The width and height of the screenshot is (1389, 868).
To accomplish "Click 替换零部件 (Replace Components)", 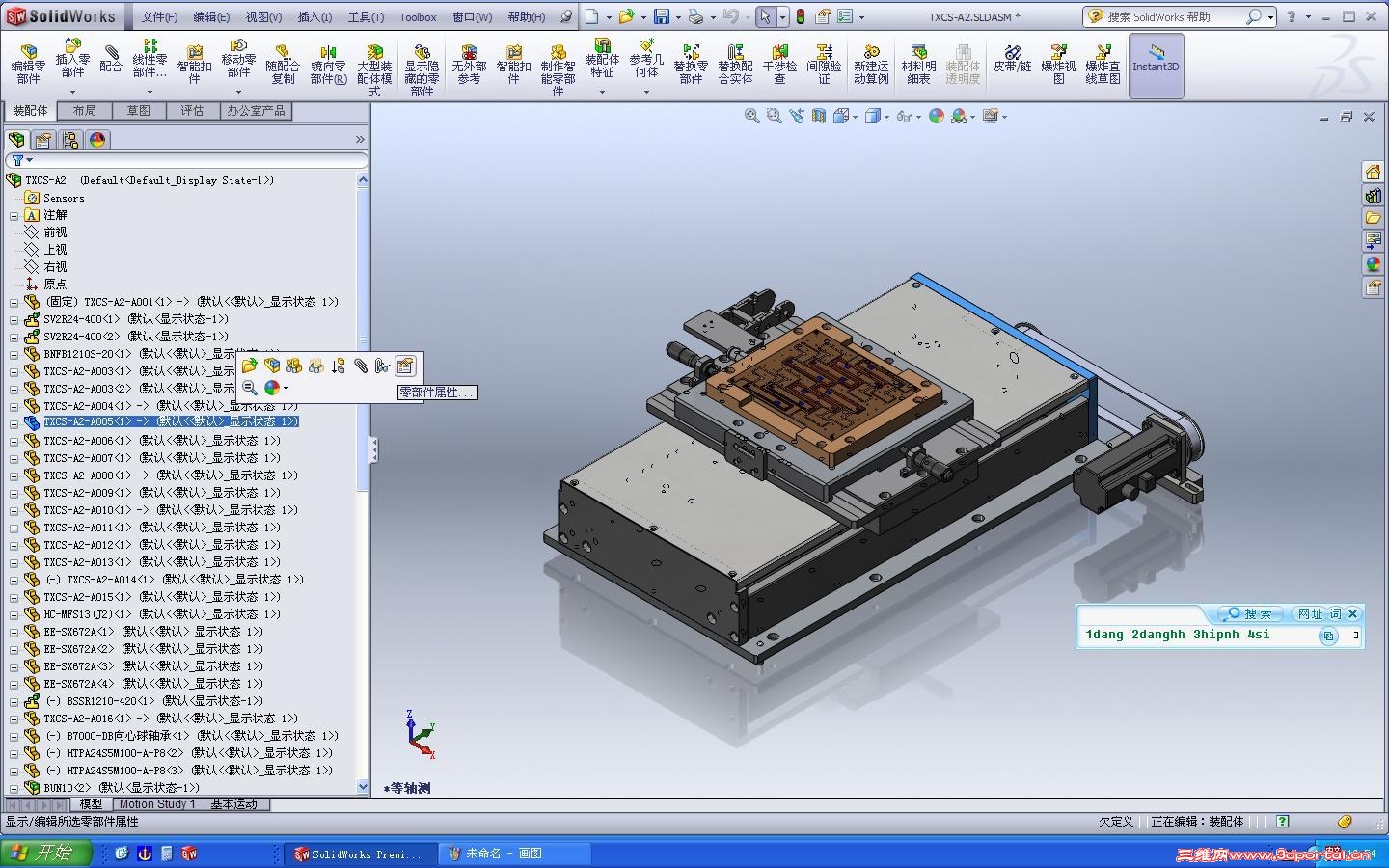I will pos(691,64).
